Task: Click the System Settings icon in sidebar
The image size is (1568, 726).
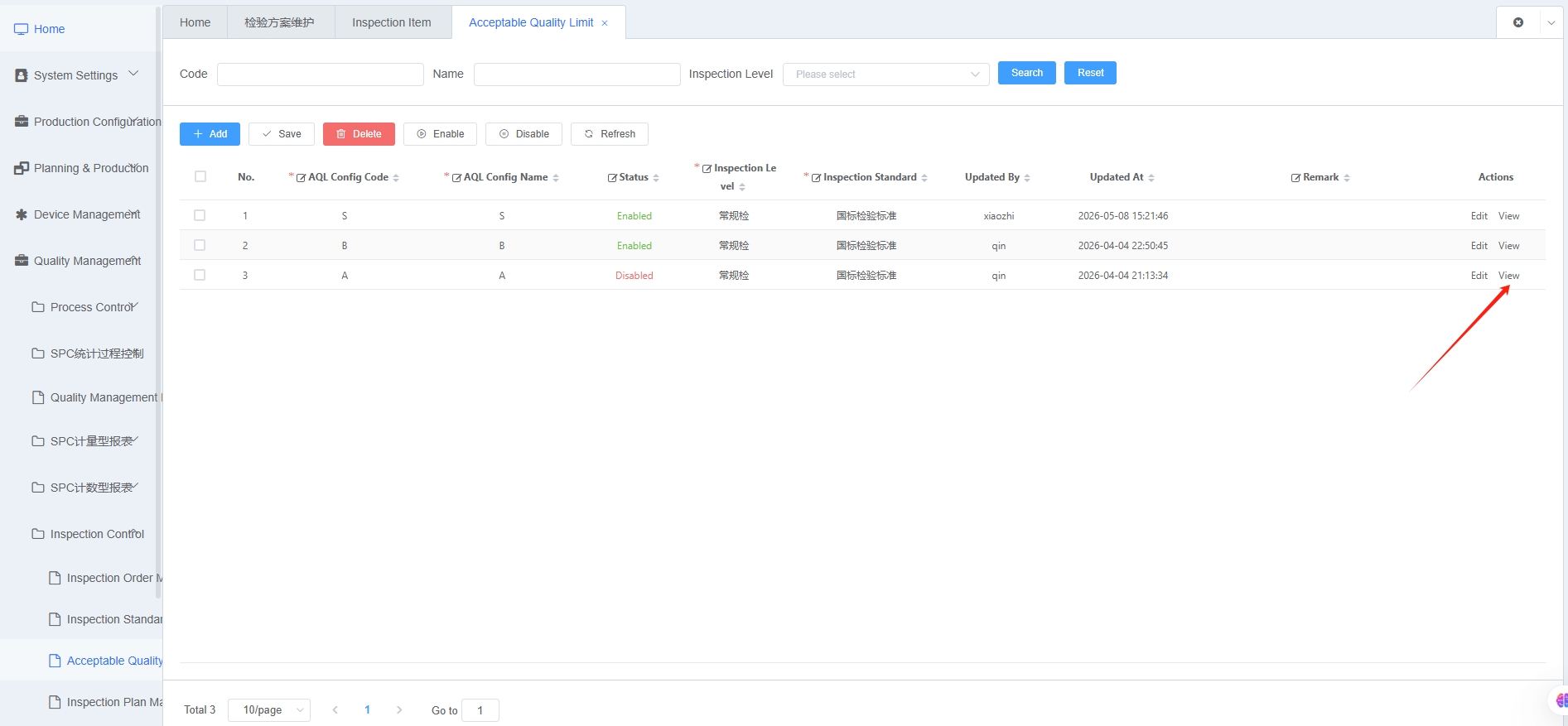Action: (22, 75)
